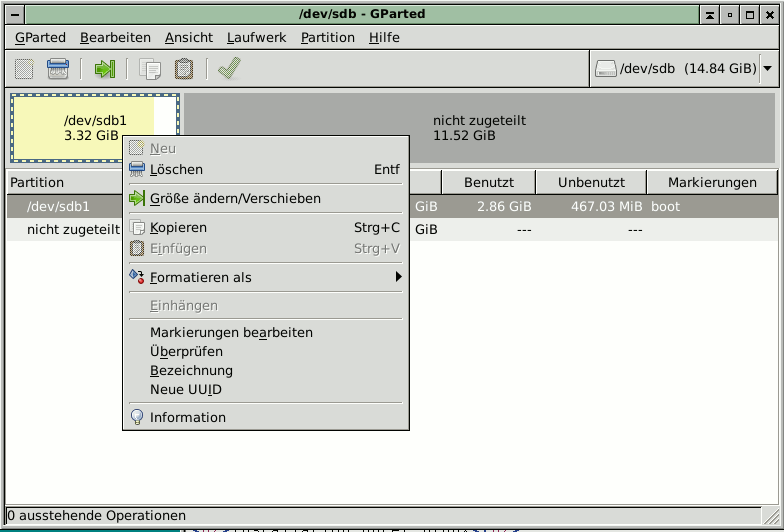This screenshot has width=784, height=532.
Task: Click the "Markierungen" column header
Action: tap(712, 183)
